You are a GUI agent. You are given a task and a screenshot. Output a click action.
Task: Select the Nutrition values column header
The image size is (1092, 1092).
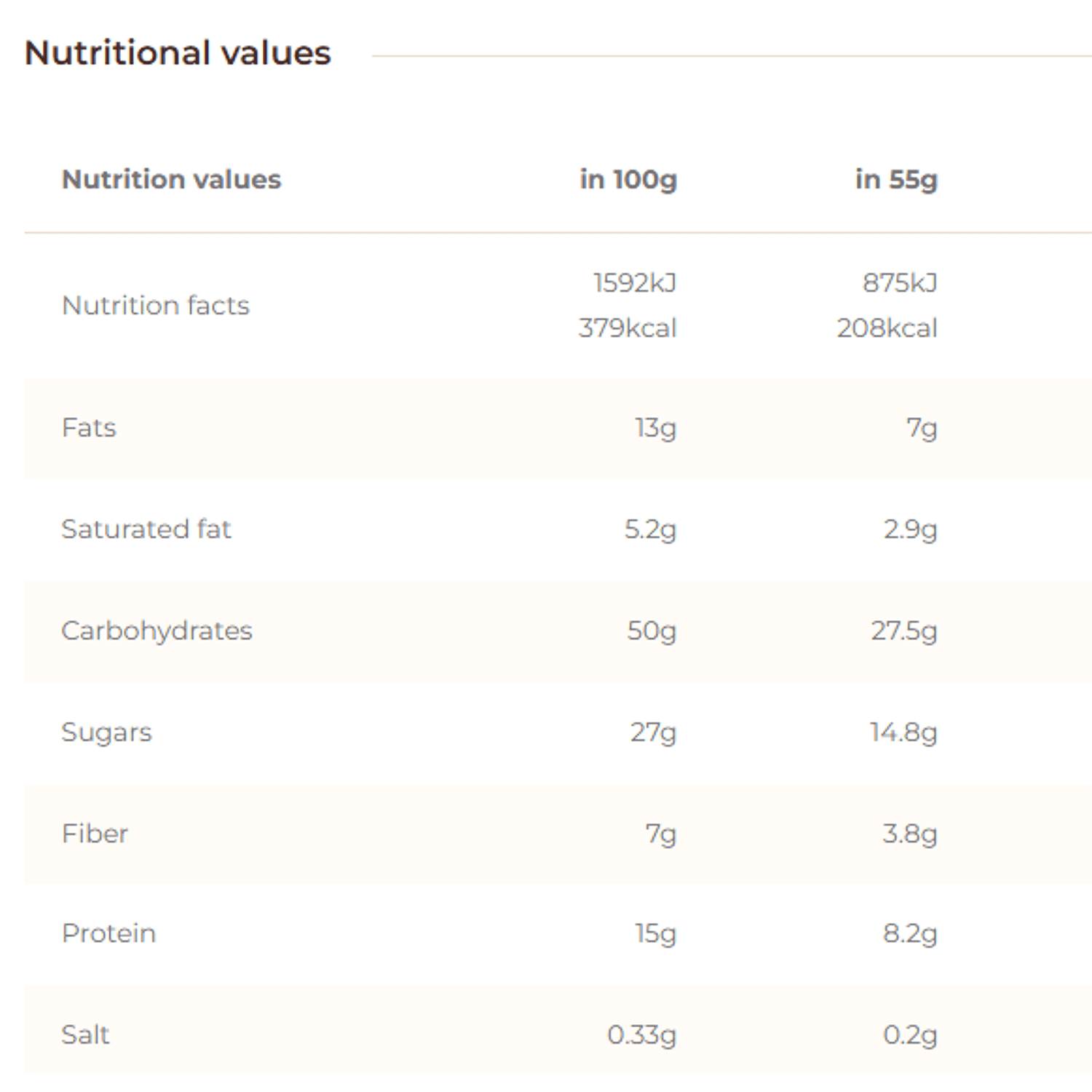[x=171, y=179]
